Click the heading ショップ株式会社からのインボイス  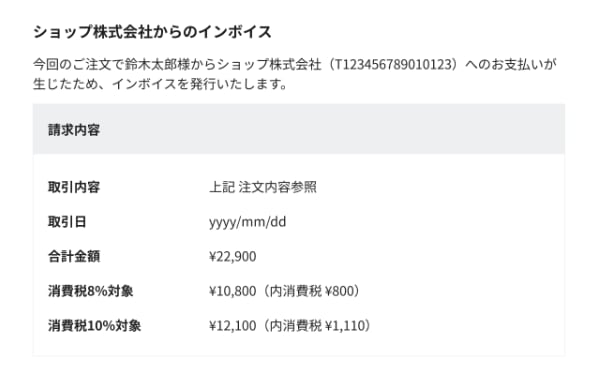tap(152, 32)
